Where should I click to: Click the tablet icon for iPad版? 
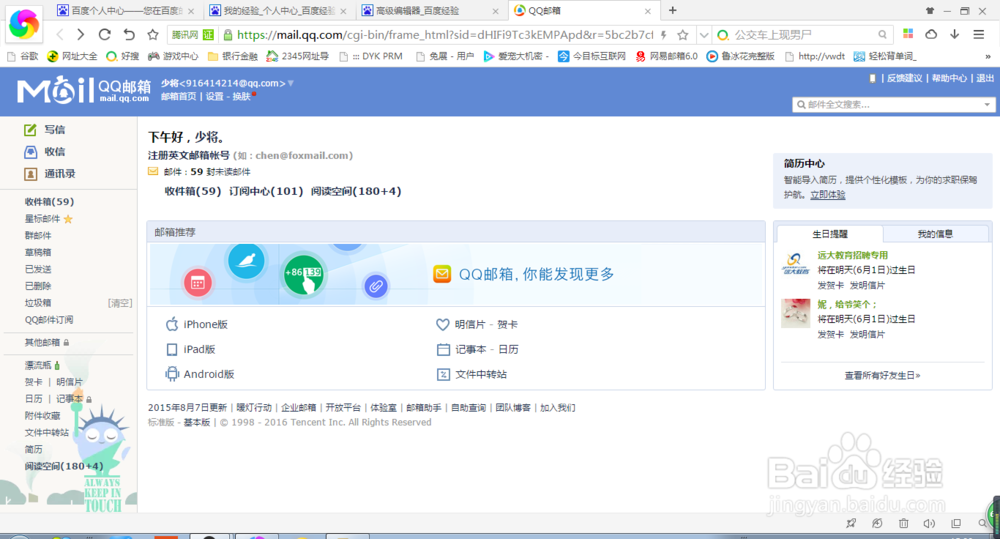(172, 350)
